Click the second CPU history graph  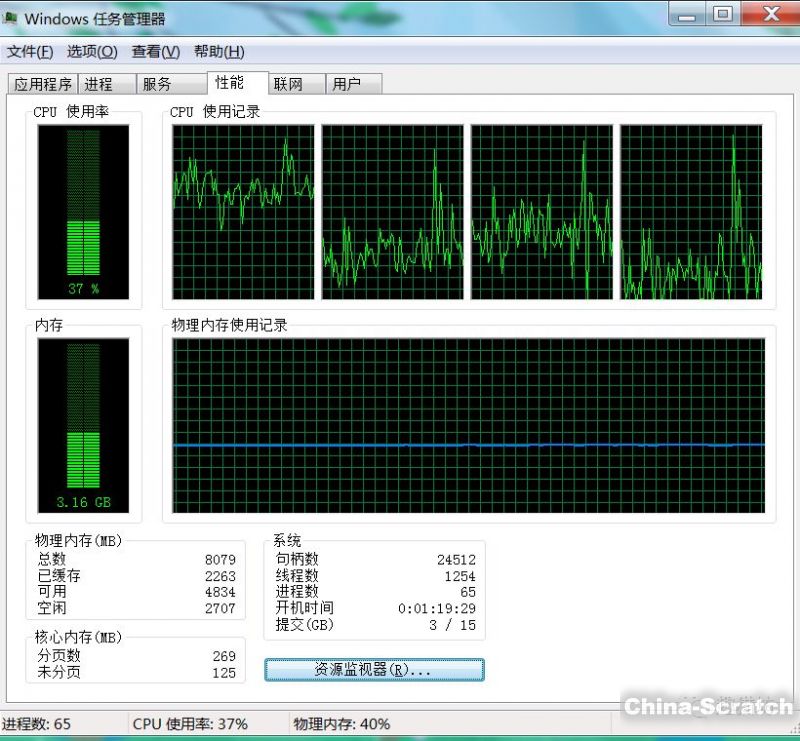click(392, 211)
